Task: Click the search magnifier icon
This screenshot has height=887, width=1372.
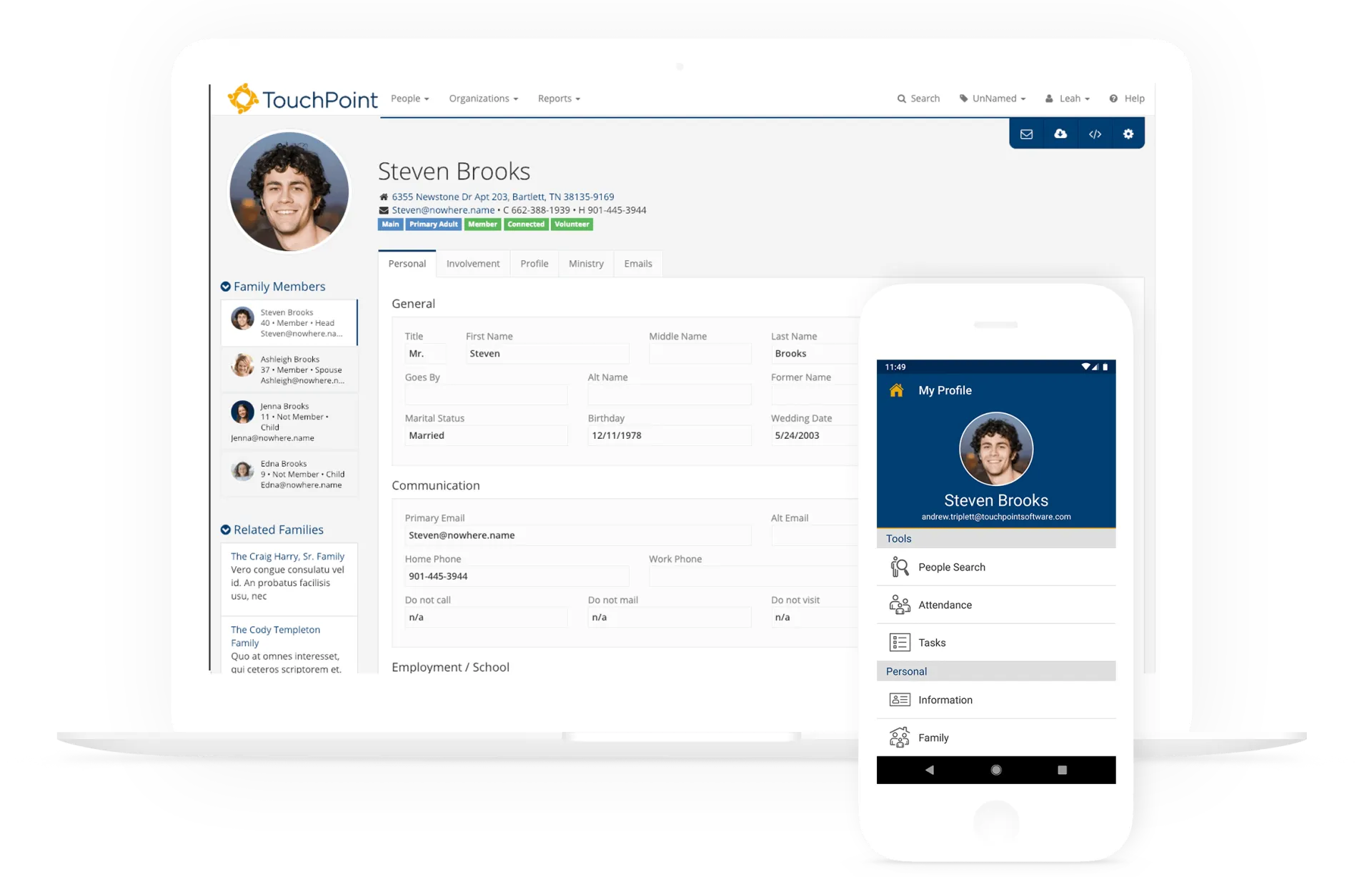Action: pos(902,99)
